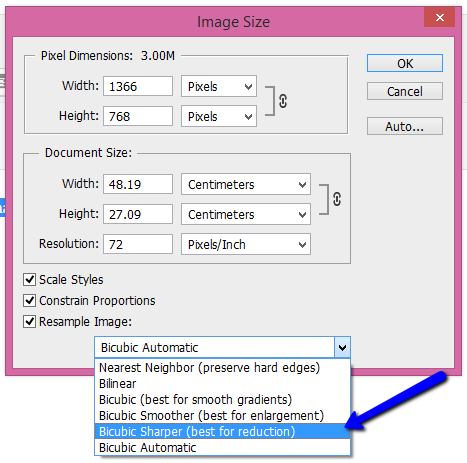Screen dimensions: 467x463
Task: Open the document Height Centimeters dropdown
Action: (x=246, y=214)
